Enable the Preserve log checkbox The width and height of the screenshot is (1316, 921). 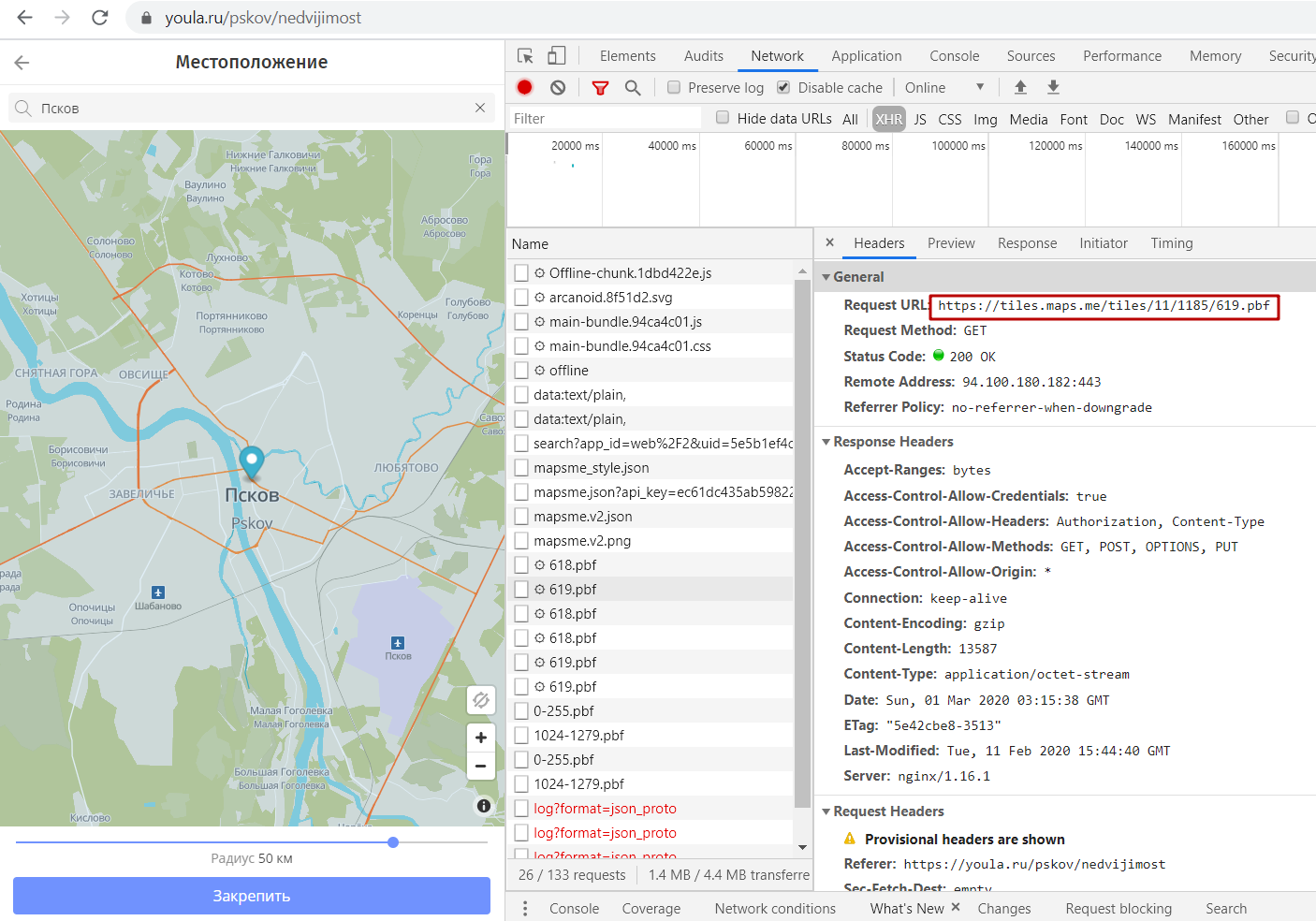pyautogui.click(x=674, y=87)
